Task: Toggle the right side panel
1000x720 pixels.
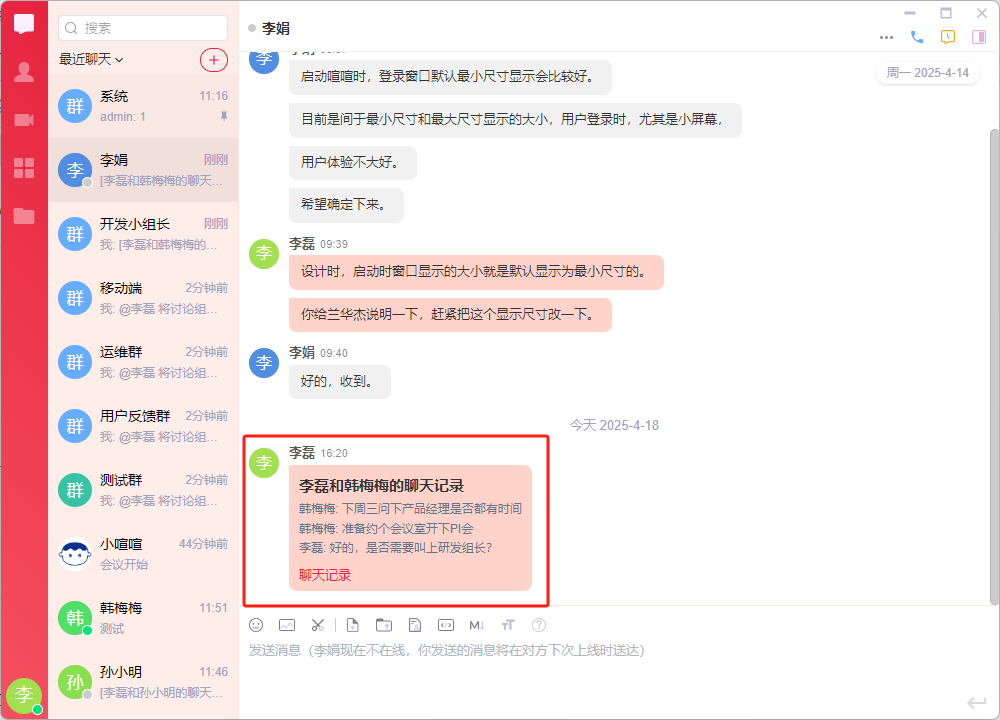Action: click(x=979, y=37)
